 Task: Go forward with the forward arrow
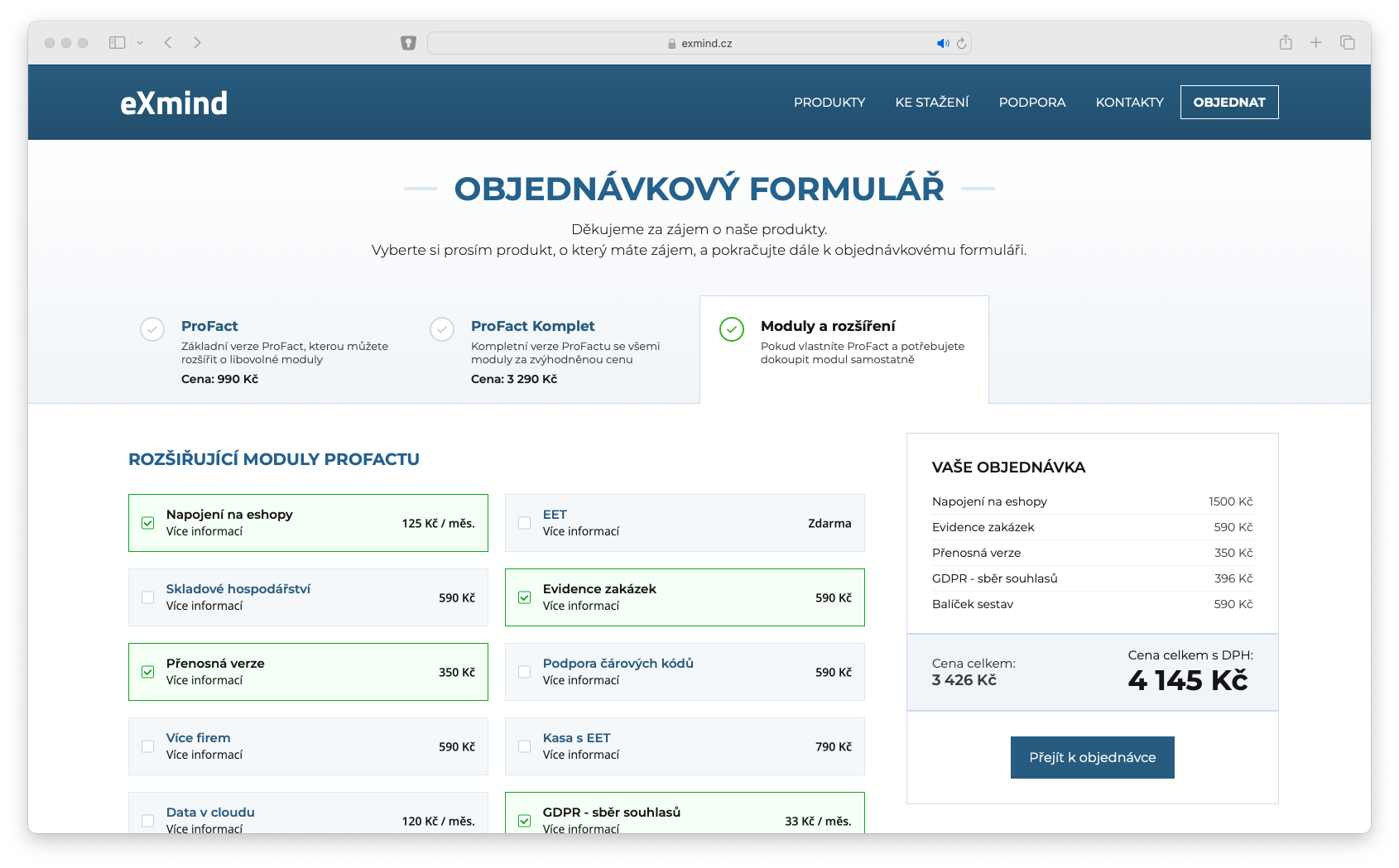tap(197, 42)
